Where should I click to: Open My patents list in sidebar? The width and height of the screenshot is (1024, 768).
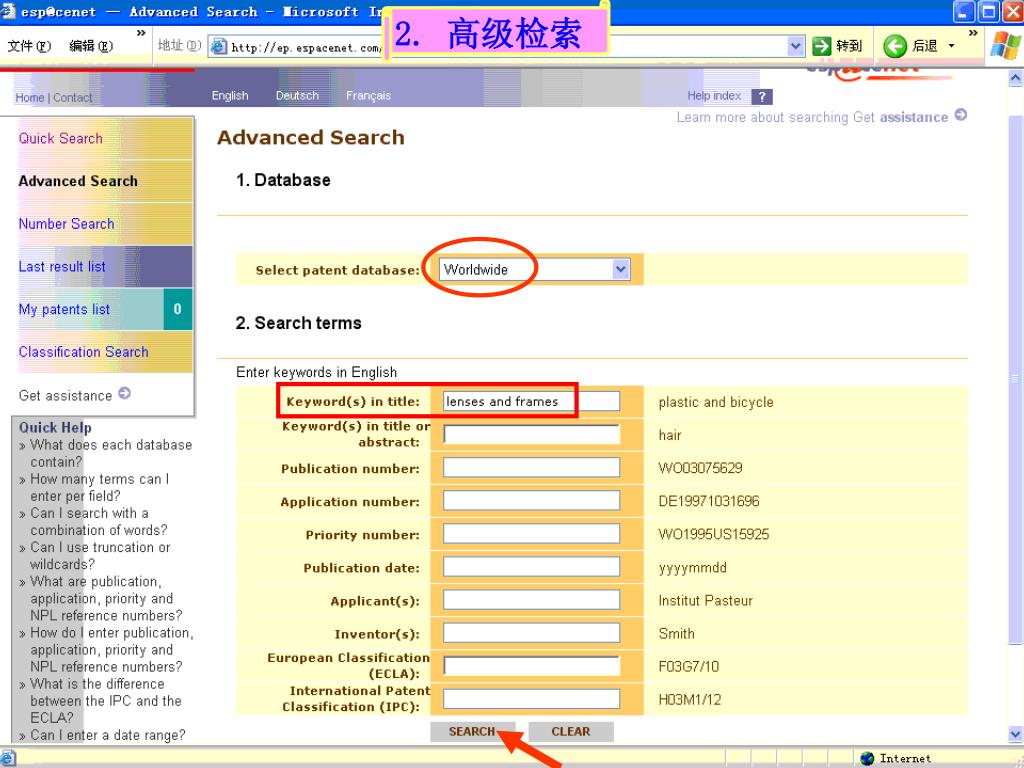[64, 310]
